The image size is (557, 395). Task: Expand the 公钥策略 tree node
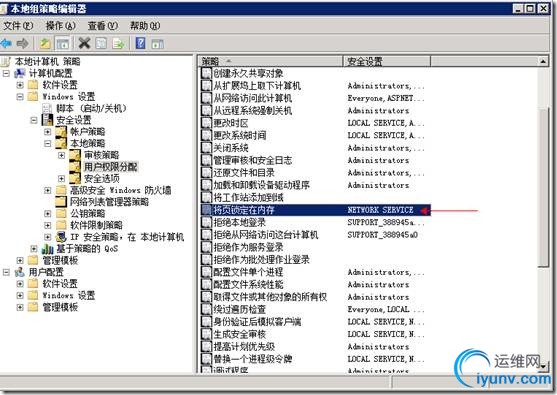[48, 214]
